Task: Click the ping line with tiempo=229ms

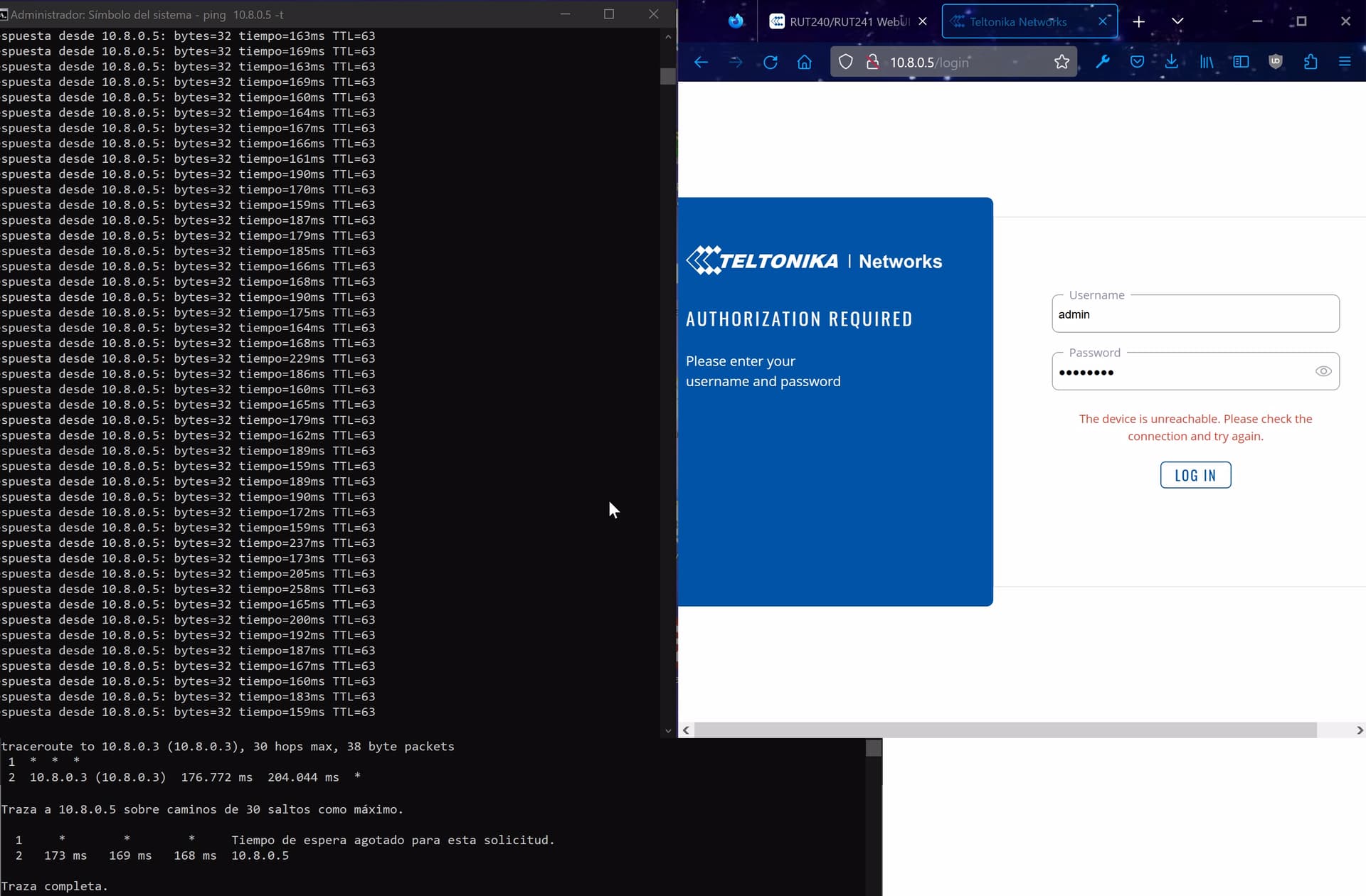Action: coord(188,358)
